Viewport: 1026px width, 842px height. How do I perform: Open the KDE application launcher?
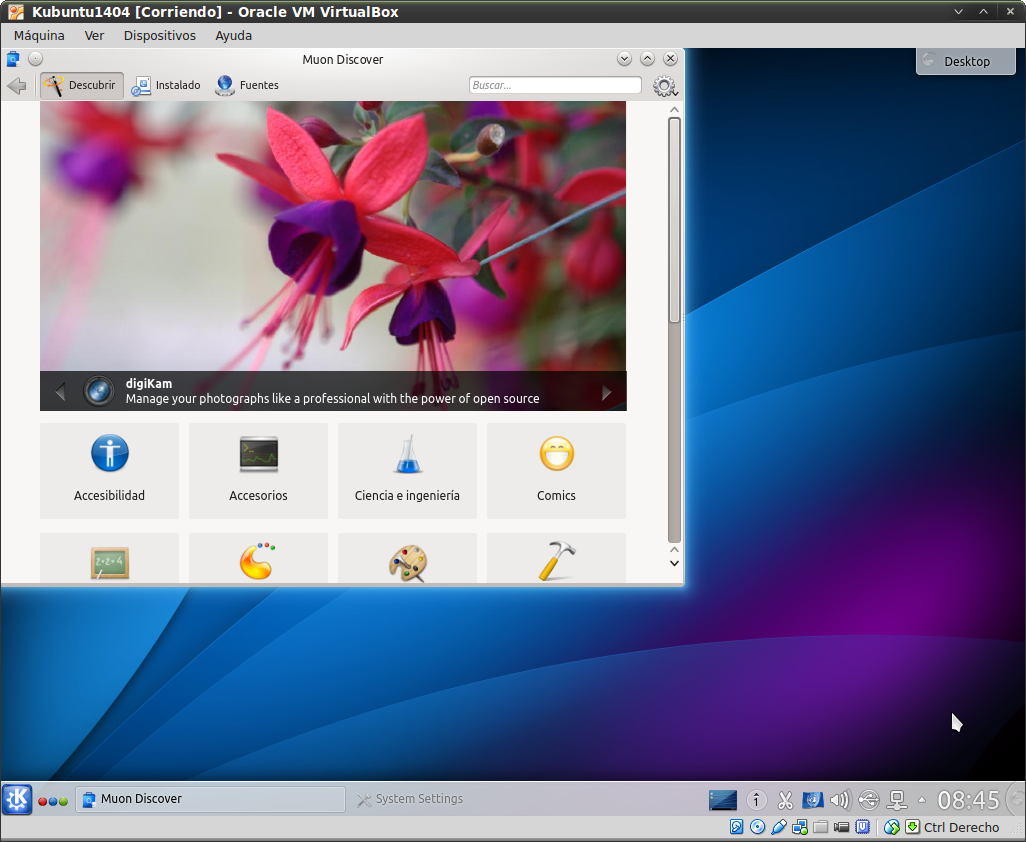pos(17,799)
